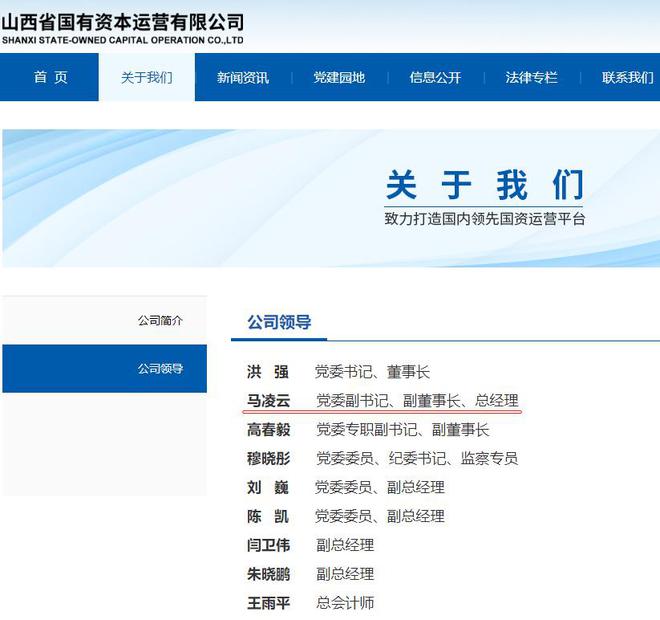This screenshot has height=620, width=660.
Task: Click SHANXI STATE-OWNED CAPITAL OPERATION CO.,LTD text
Action: click(122, 40)
